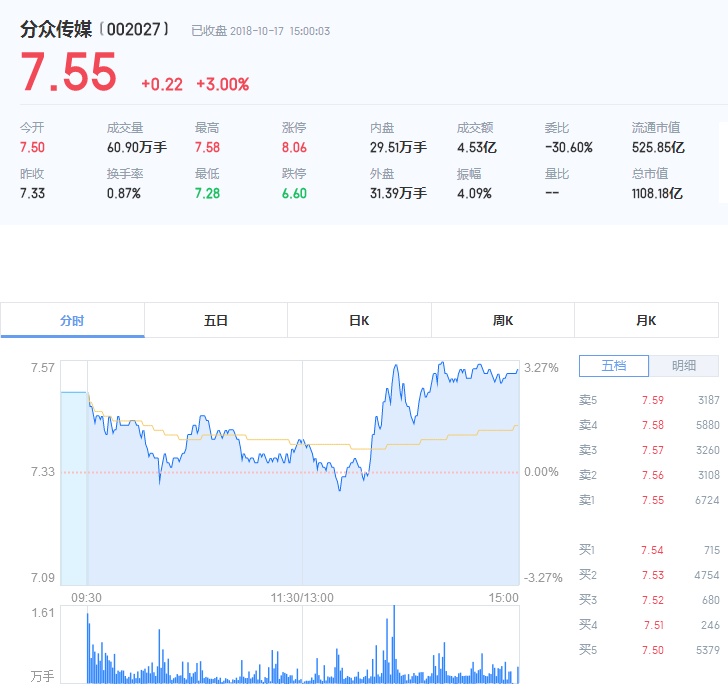Click the market closed timestamp 2018-10-17

click(x=257, y=31)
